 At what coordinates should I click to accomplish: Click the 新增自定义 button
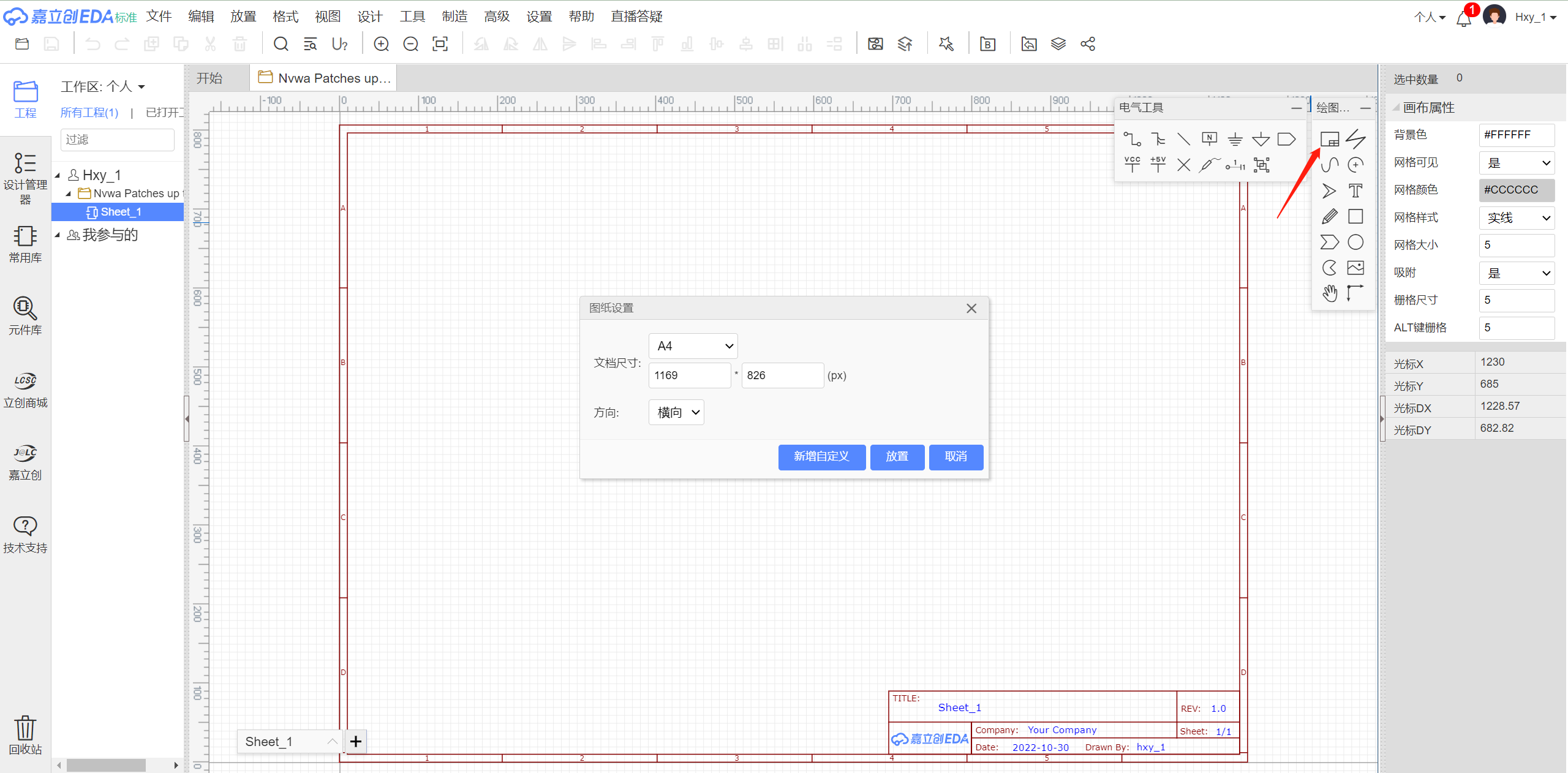pyautogui.click(x=821, y=456)
